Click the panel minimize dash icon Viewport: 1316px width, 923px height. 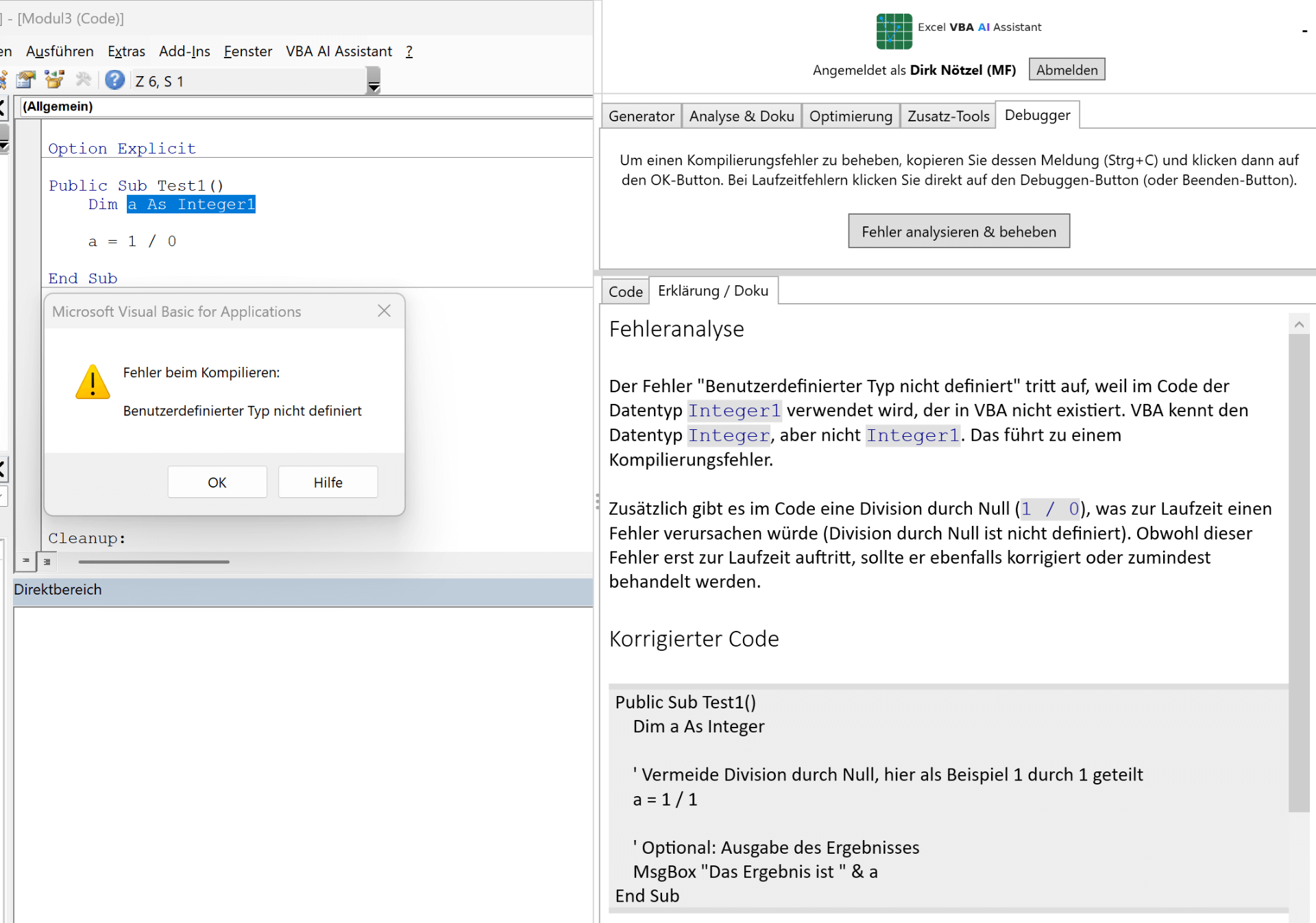click(x=1304, y=31)
